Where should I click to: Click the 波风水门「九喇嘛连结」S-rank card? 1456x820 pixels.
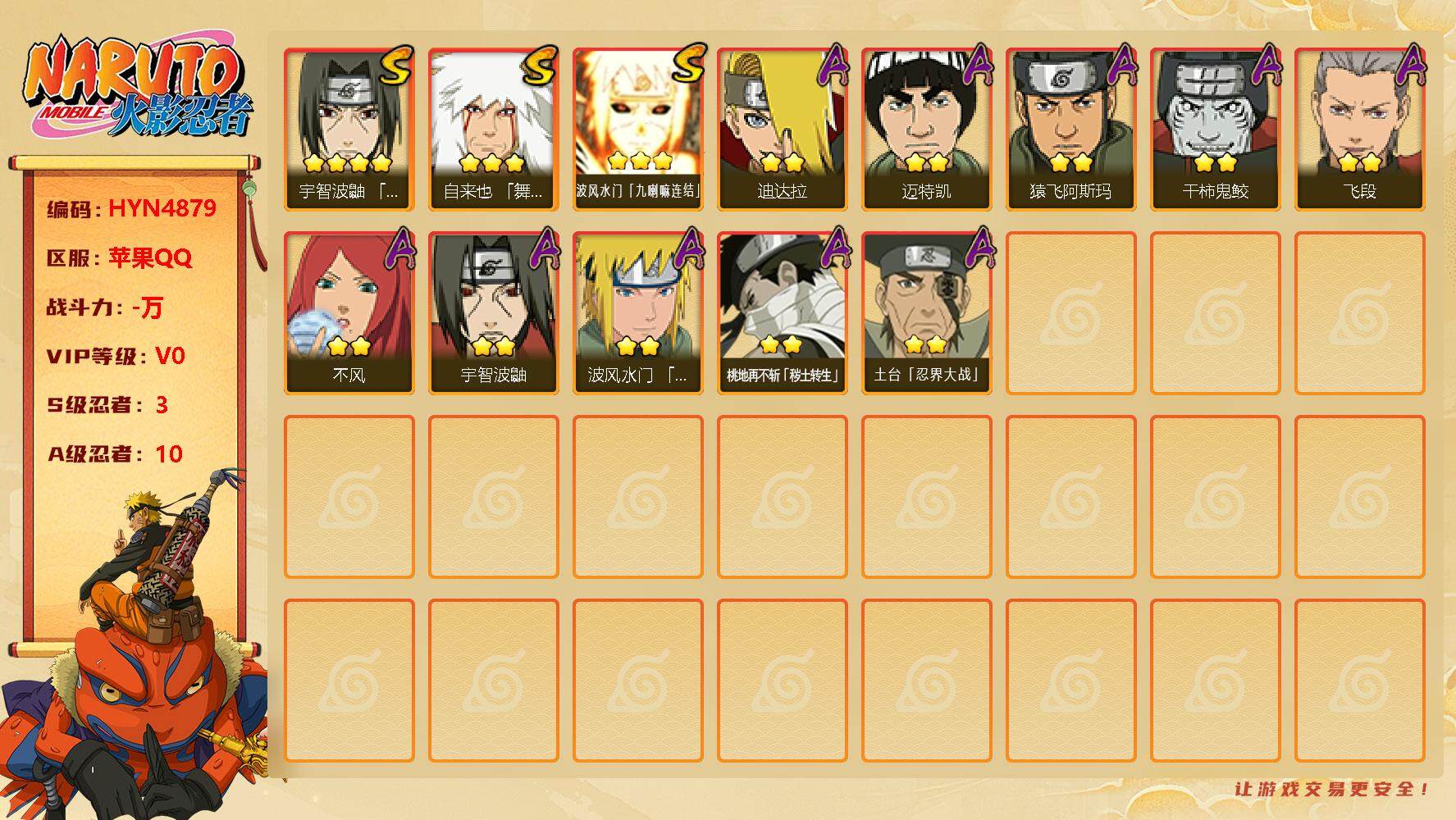pyautogui.click(x=637, y=130)
